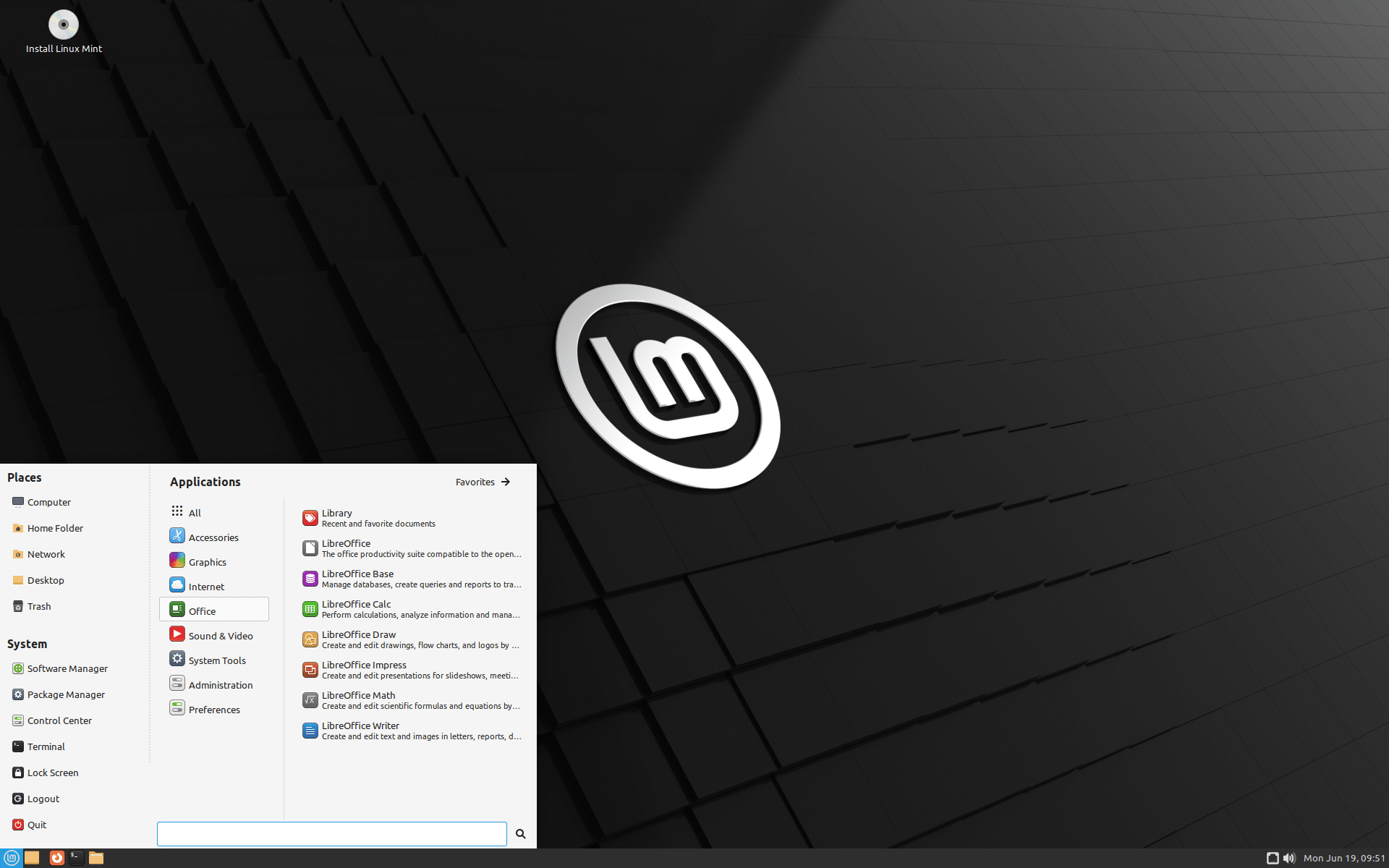Open the Trash folder
The image size is (1389, 868).
39,605
